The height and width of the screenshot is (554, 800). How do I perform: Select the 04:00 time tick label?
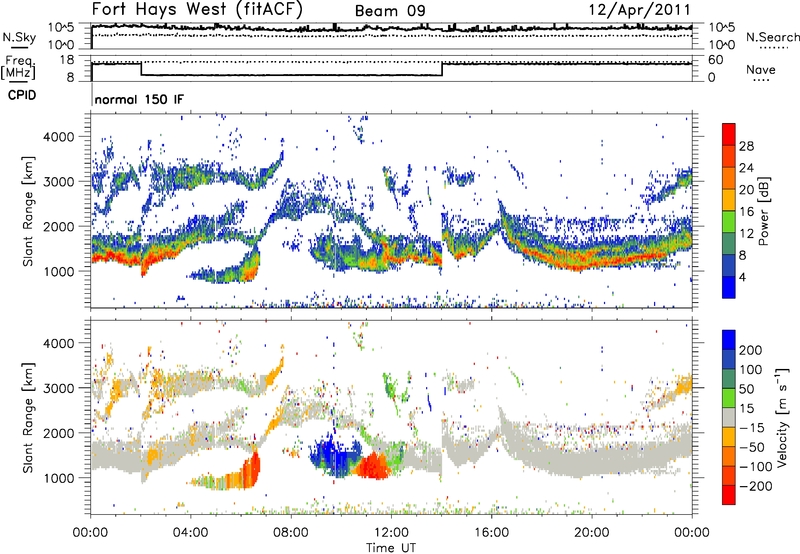tap(190, 533)
